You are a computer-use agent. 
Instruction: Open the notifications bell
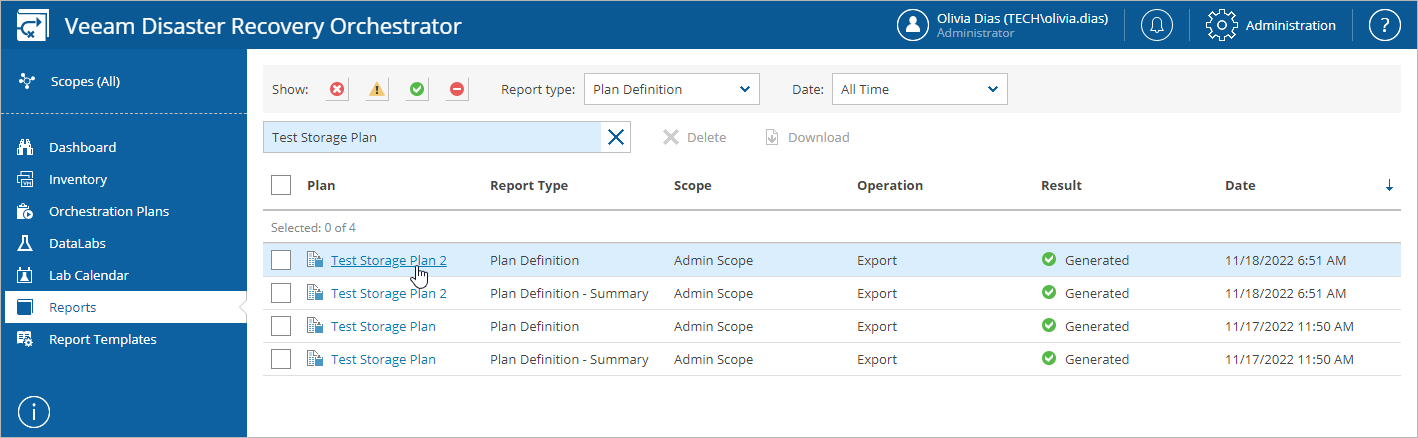1157,26
